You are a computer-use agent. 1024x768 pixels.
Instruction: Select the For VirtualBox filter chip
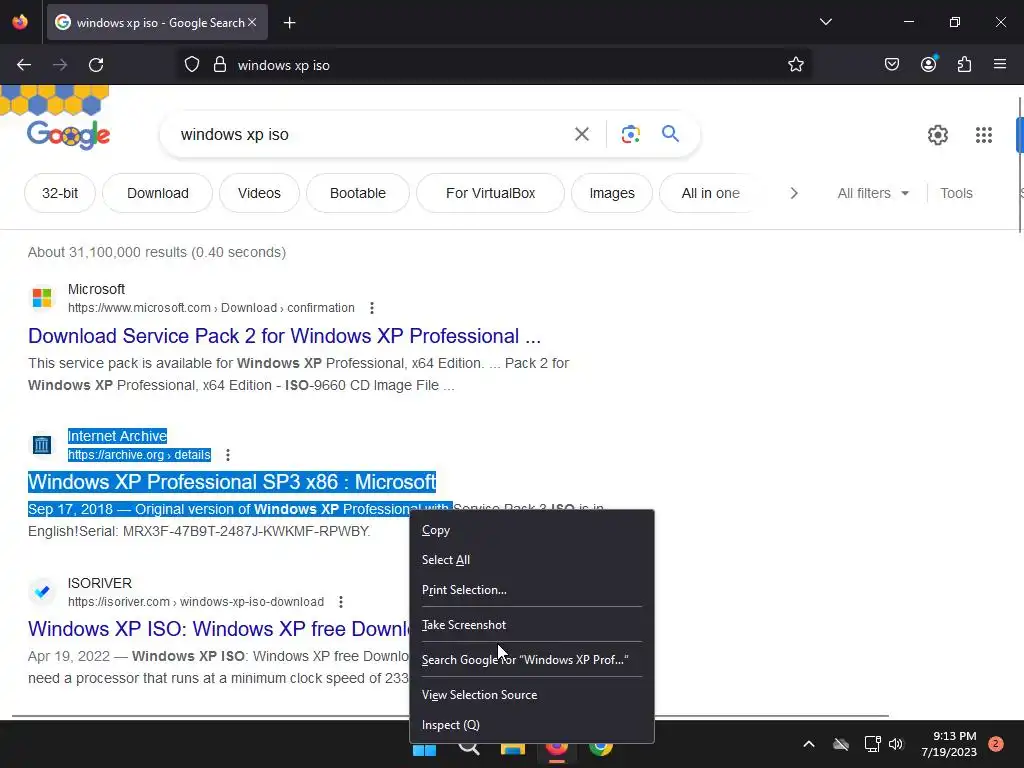pos(490,193)
